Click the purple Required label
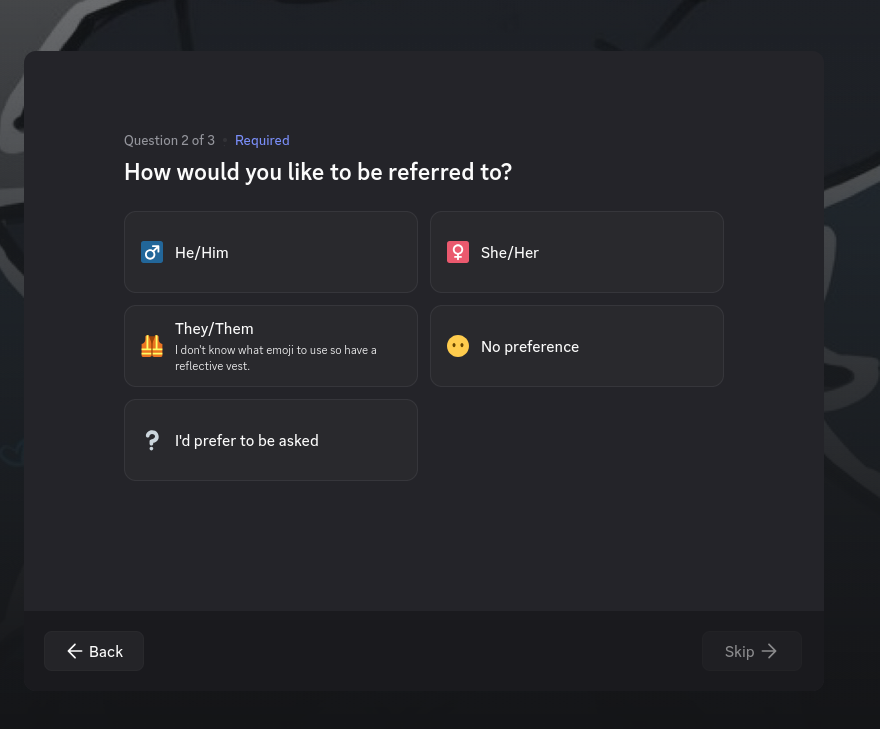Screen dimensions: 880x729 coord(262,140)
